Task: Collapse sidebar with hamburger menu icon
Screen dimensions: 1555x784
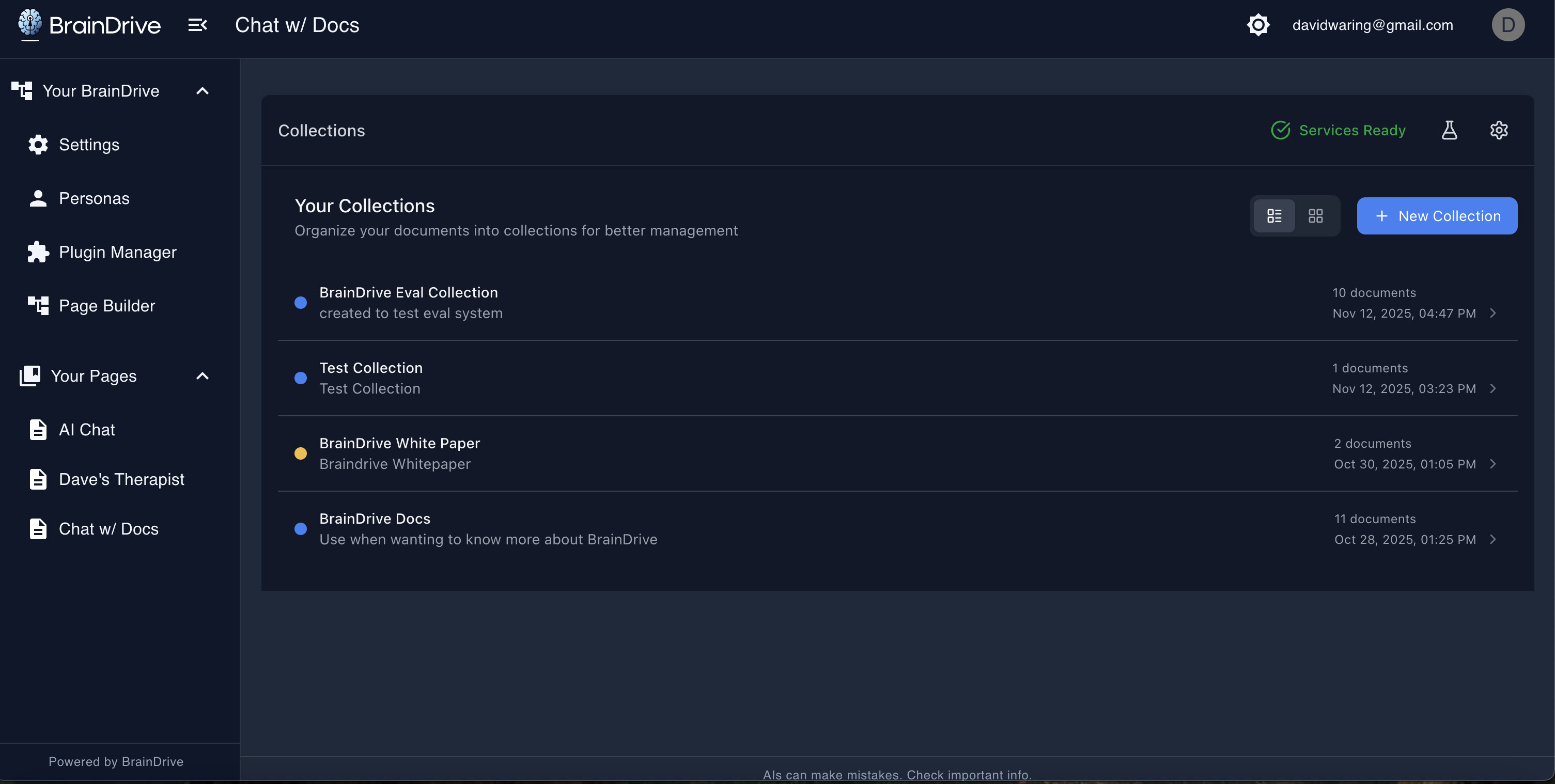Action: coord(197,25)
